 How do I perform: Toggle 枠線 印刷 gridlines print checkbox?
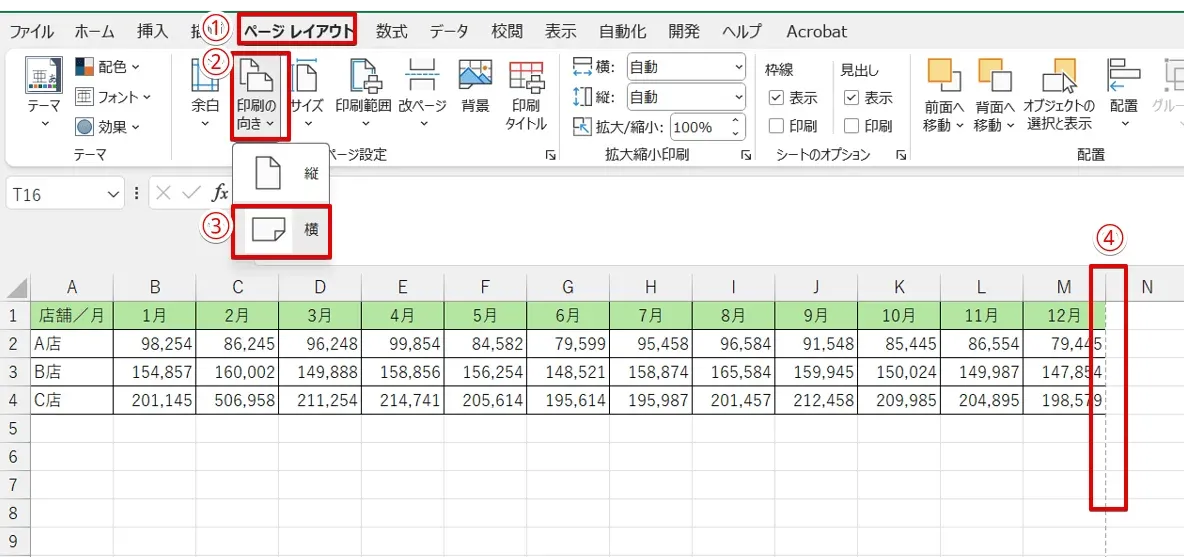click(775, 126)
